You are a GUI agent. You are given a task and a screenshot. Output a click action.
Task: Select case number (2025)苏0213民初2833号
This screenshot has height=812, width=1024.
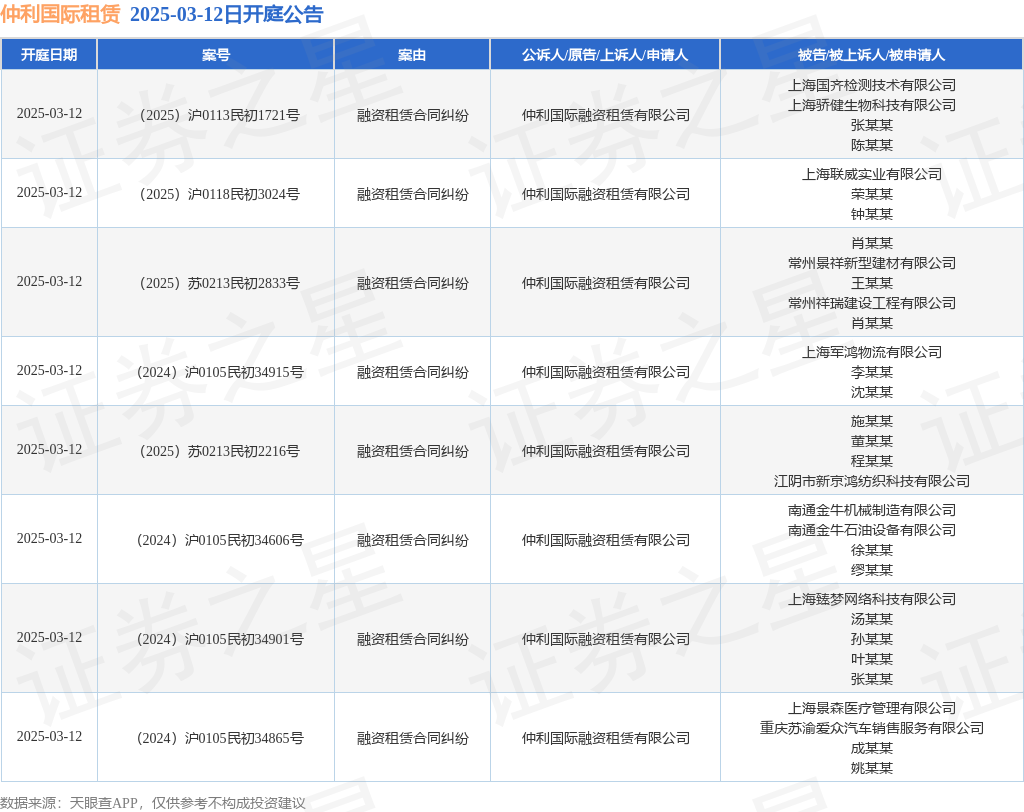[x=216, y=283]
